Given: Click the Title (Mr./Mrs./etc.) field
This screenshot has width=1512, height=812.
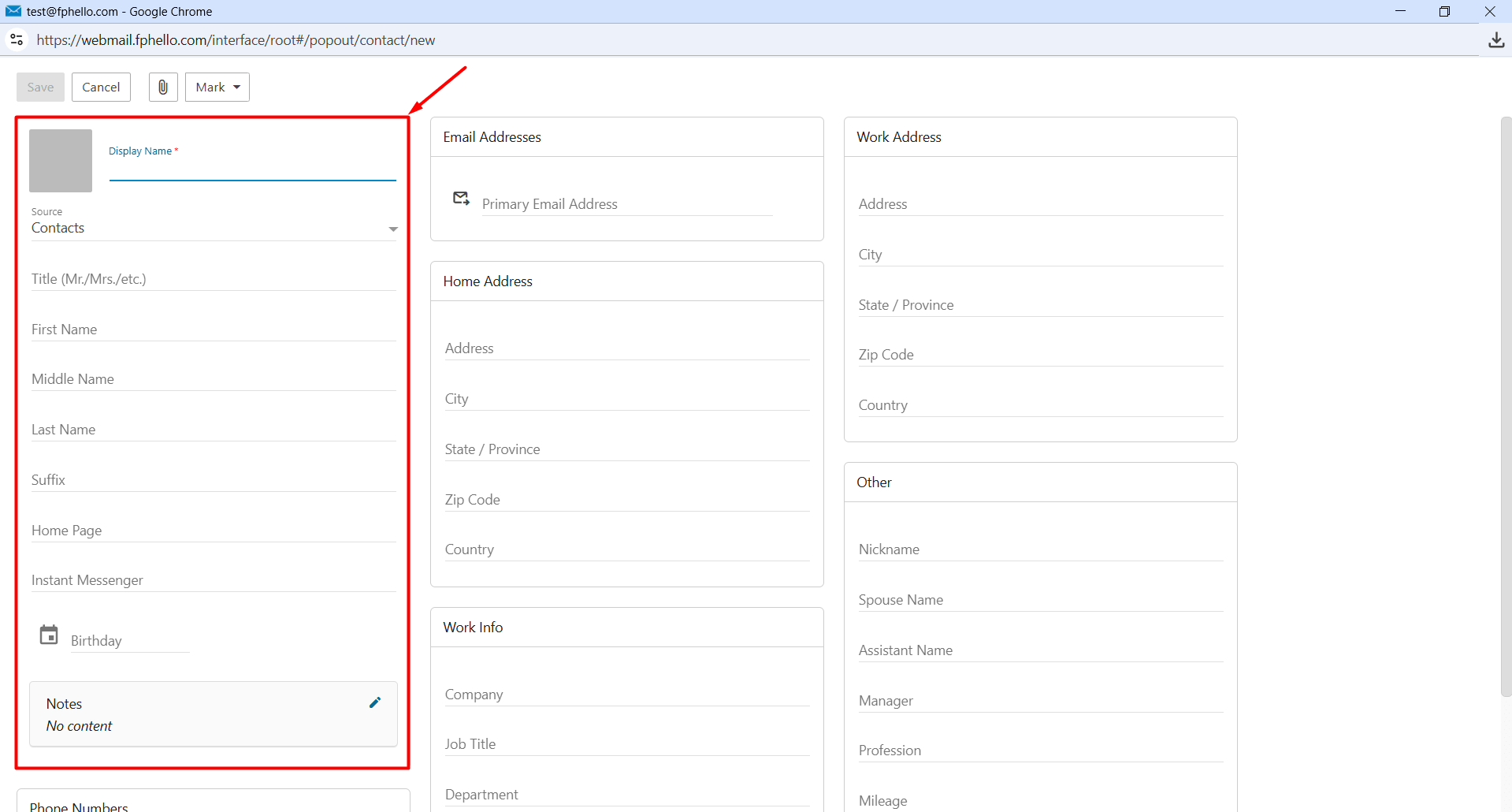Looking at the screenshot, I should point(214,279).
